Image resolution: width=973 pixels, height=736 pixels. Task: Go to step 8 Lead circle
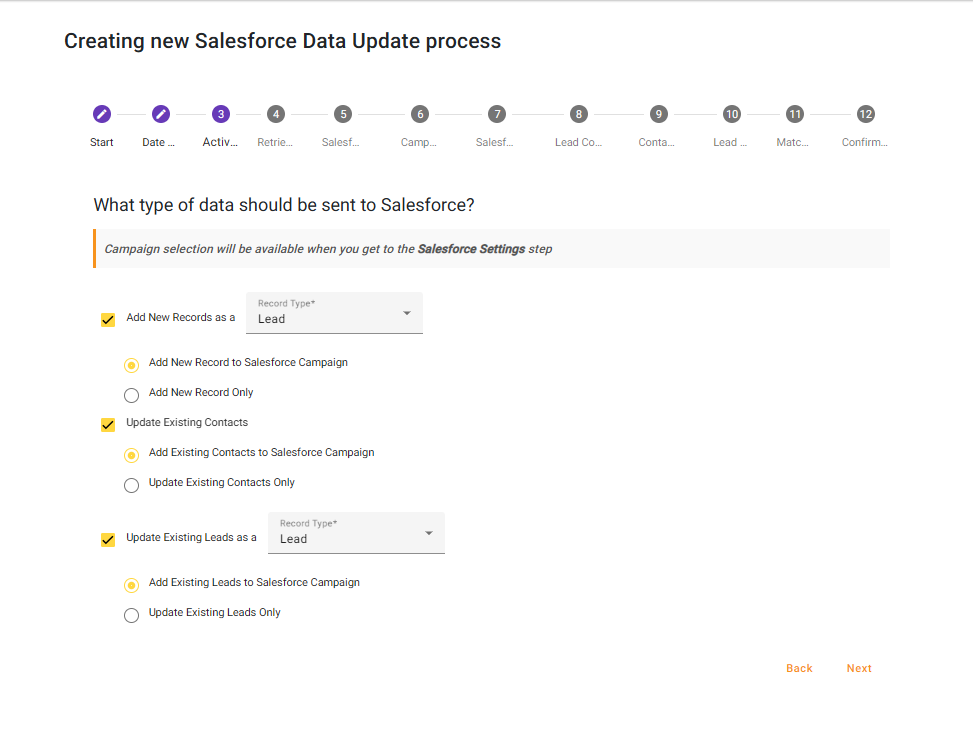click(x=579, y=114)
